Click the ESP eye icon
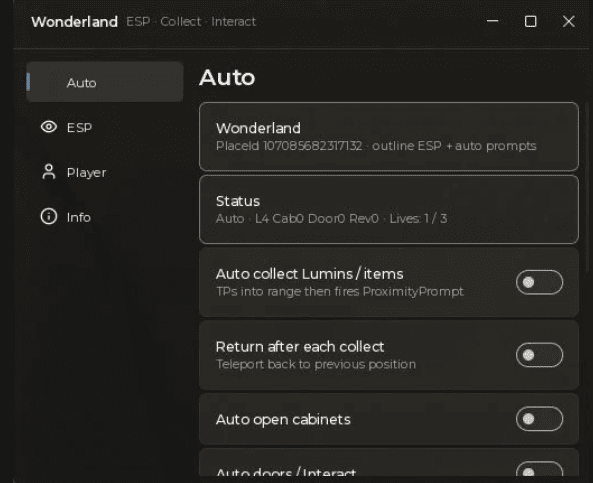 pyautogui.click(x=49, y=127)
